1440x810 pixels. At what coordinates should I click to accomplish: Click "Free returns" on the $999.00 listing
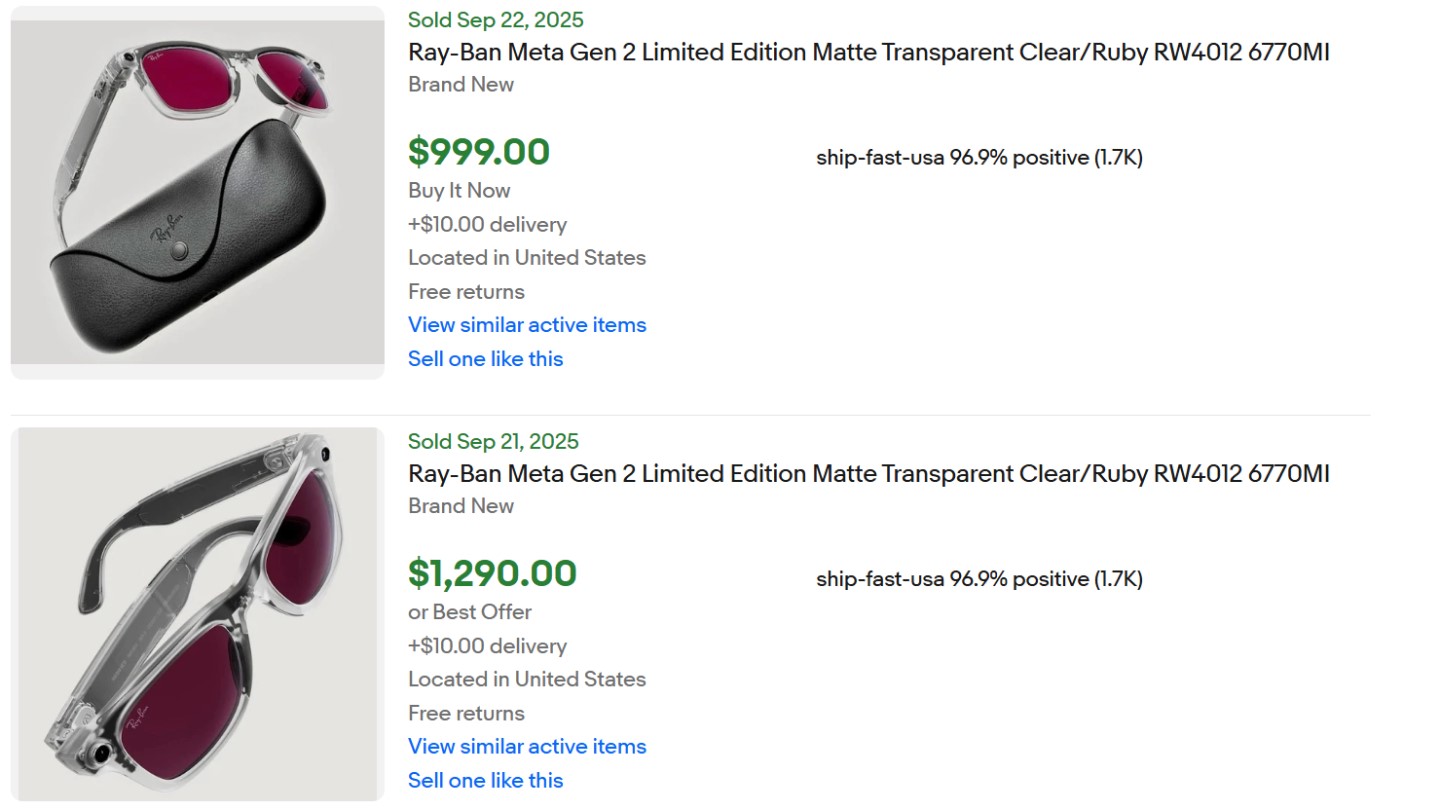click(466, 292)
